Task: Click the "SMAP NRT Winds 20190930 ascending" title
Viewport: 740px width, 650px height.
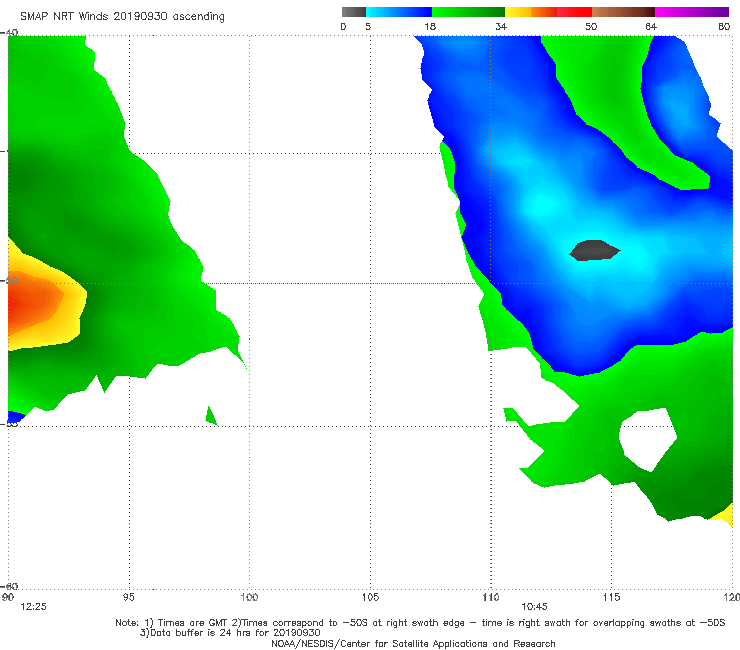Action: 122,16
